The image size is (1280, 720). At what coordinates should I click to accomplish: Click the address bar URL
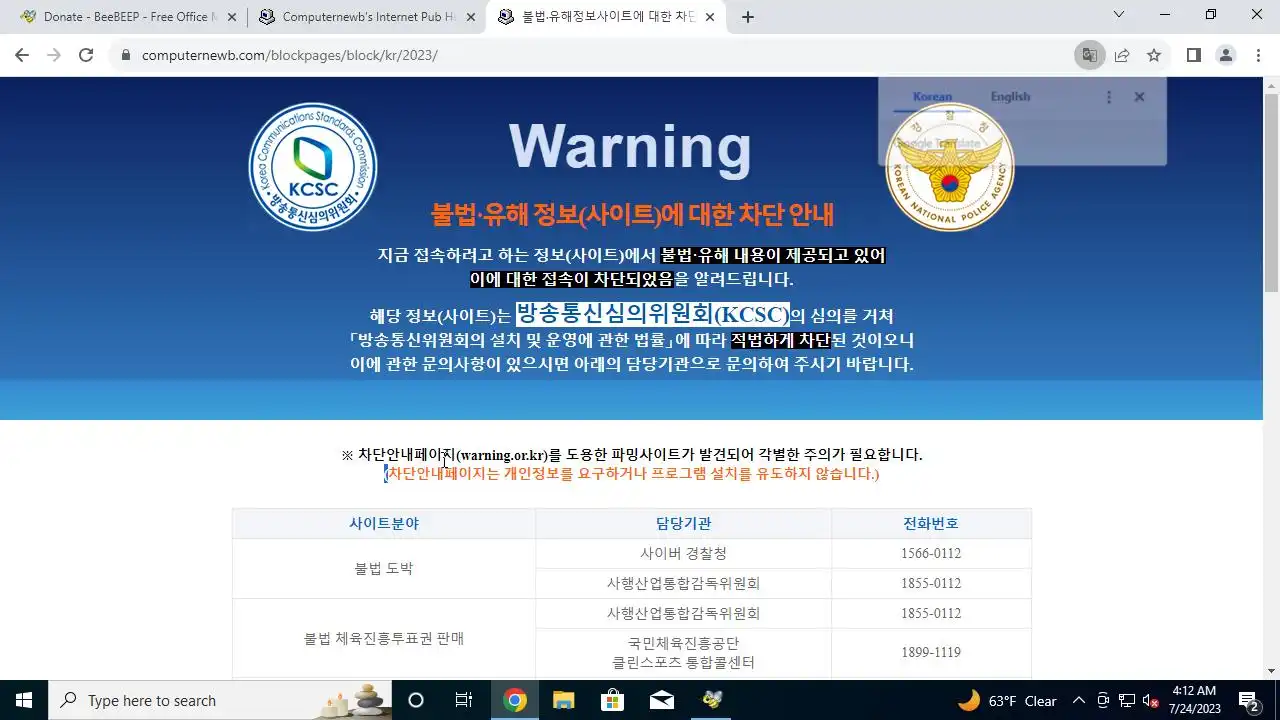pyautogui.click(x=289, y=55)
